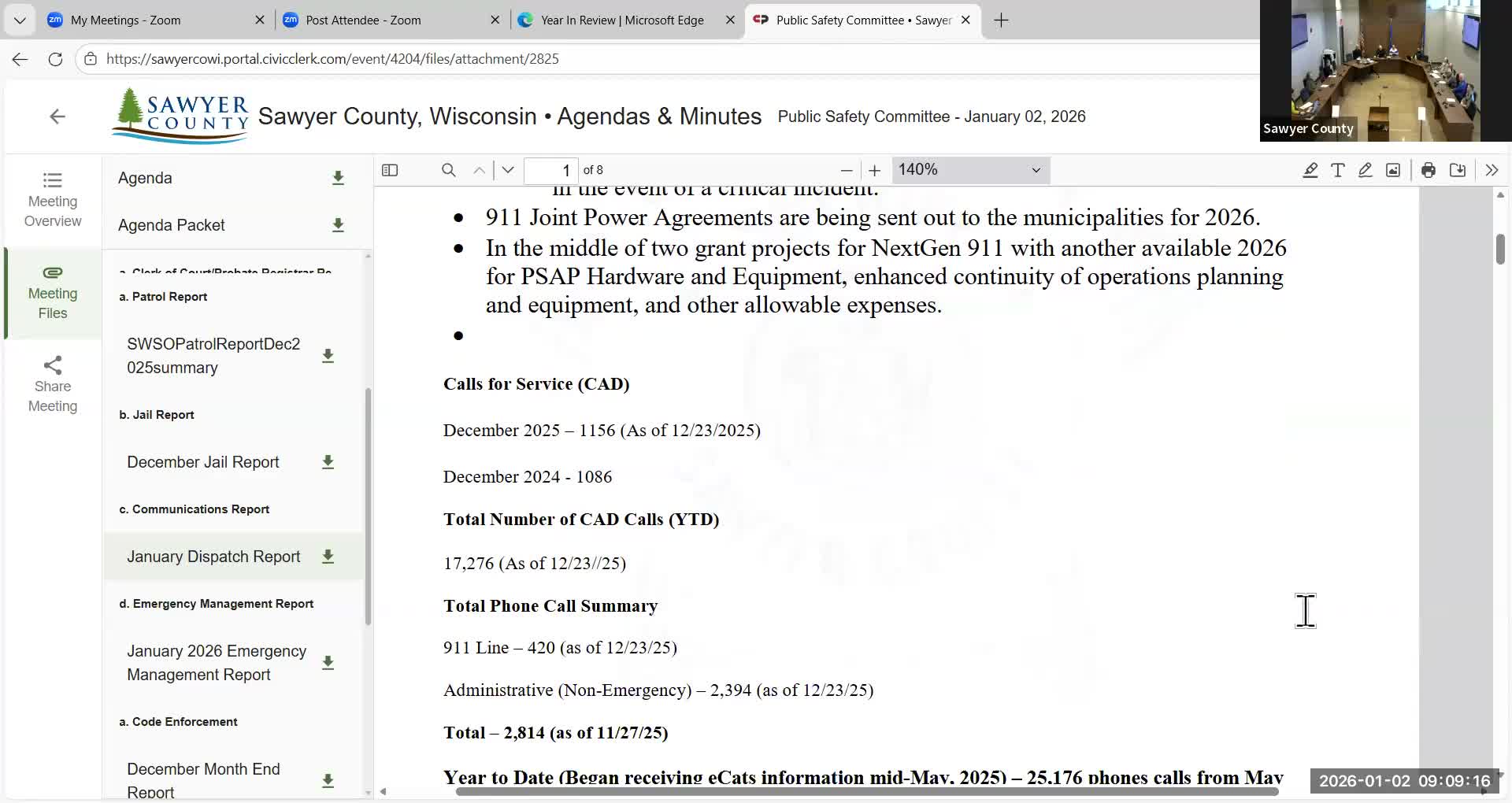Close the Year In Review tab
This screenshot has width=1512, height=803.
(x=730, y=20)
